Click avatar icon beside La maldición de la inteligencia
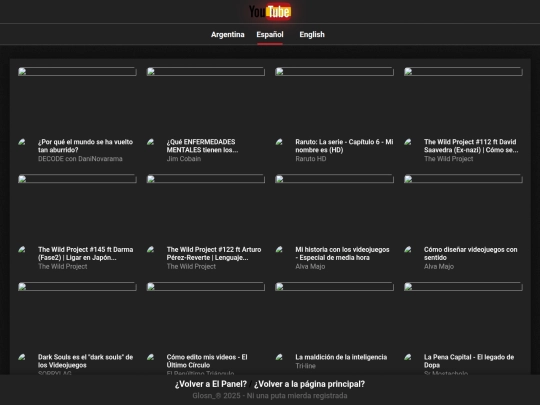The width and height of the screenshot is (540, 405). coord(279,357)
